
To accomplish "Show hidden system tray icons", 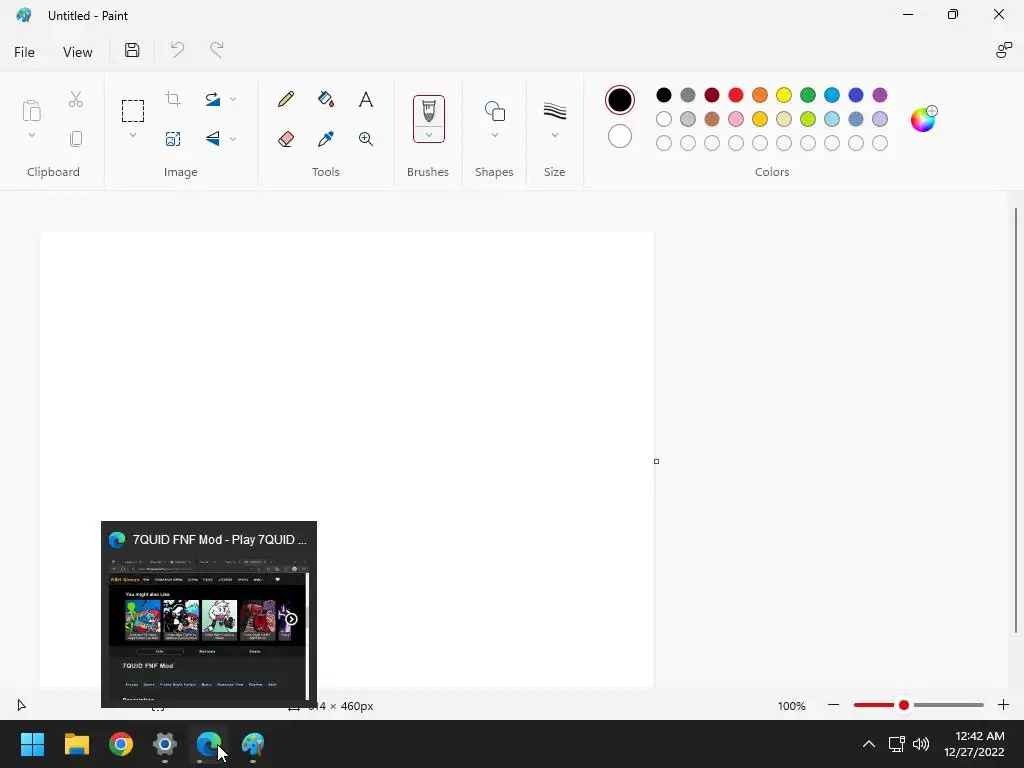I will [869, 744].
